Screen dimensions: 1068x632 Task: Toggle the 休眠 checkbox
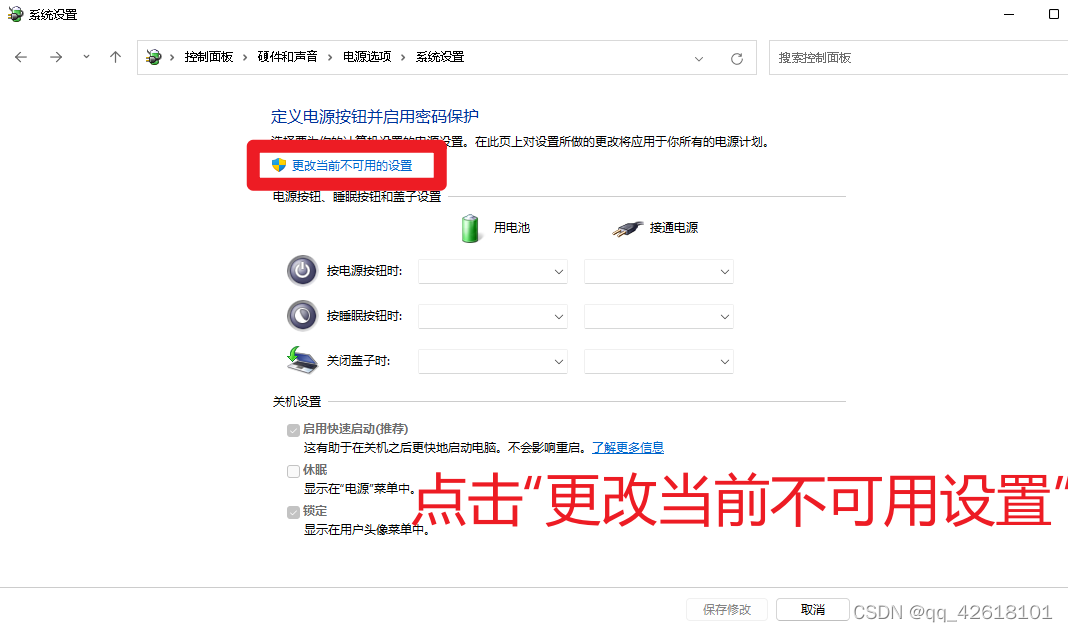point(293,470)
